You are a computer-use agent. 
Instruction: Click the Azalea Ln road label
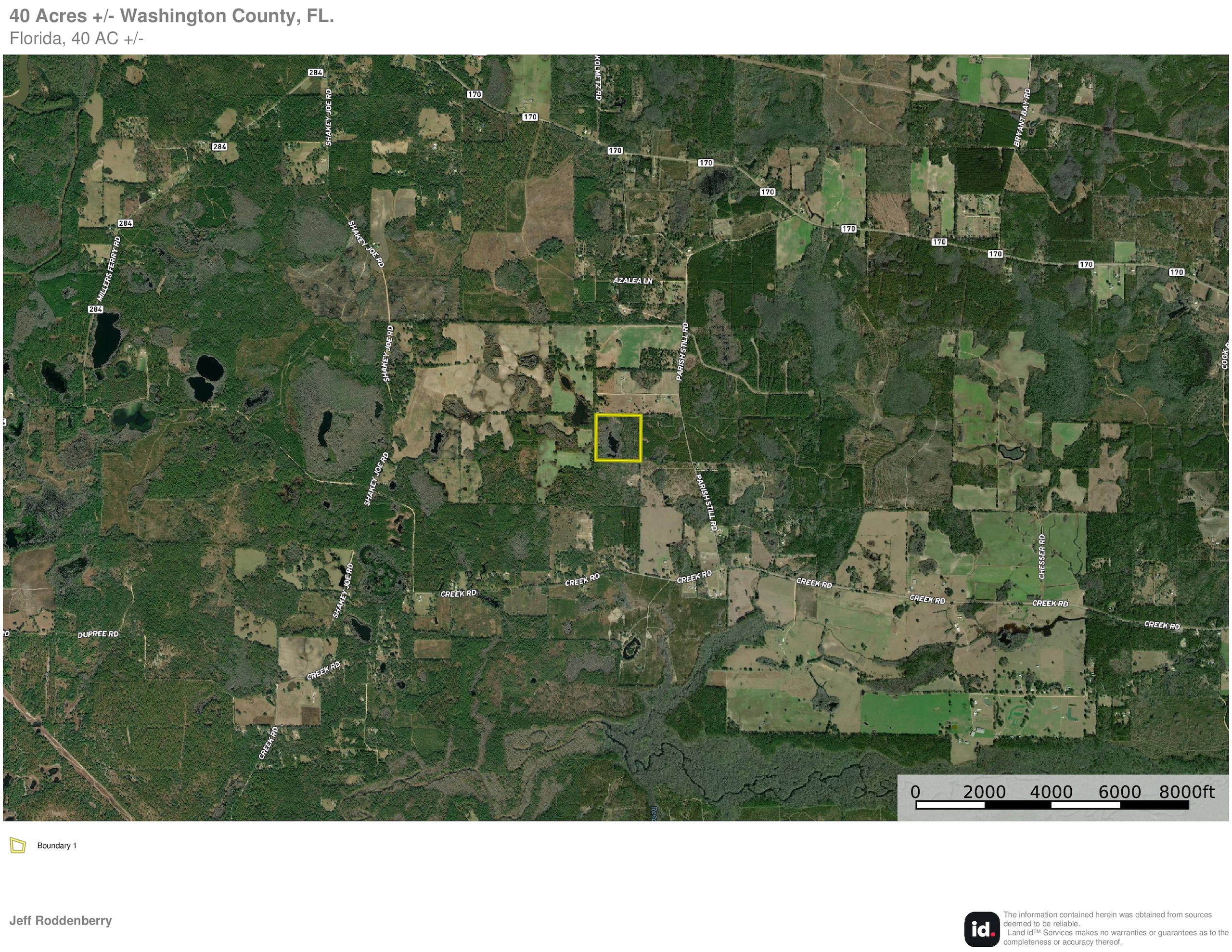pos(632,281)
